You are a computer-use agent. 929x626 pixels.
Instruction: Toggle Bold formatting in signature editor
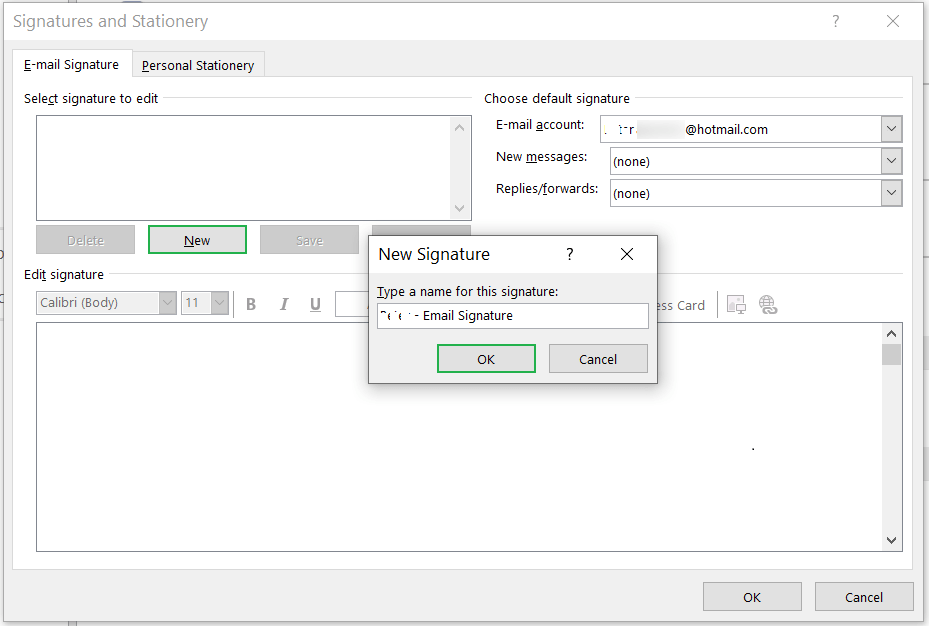[x=251, y=304]
